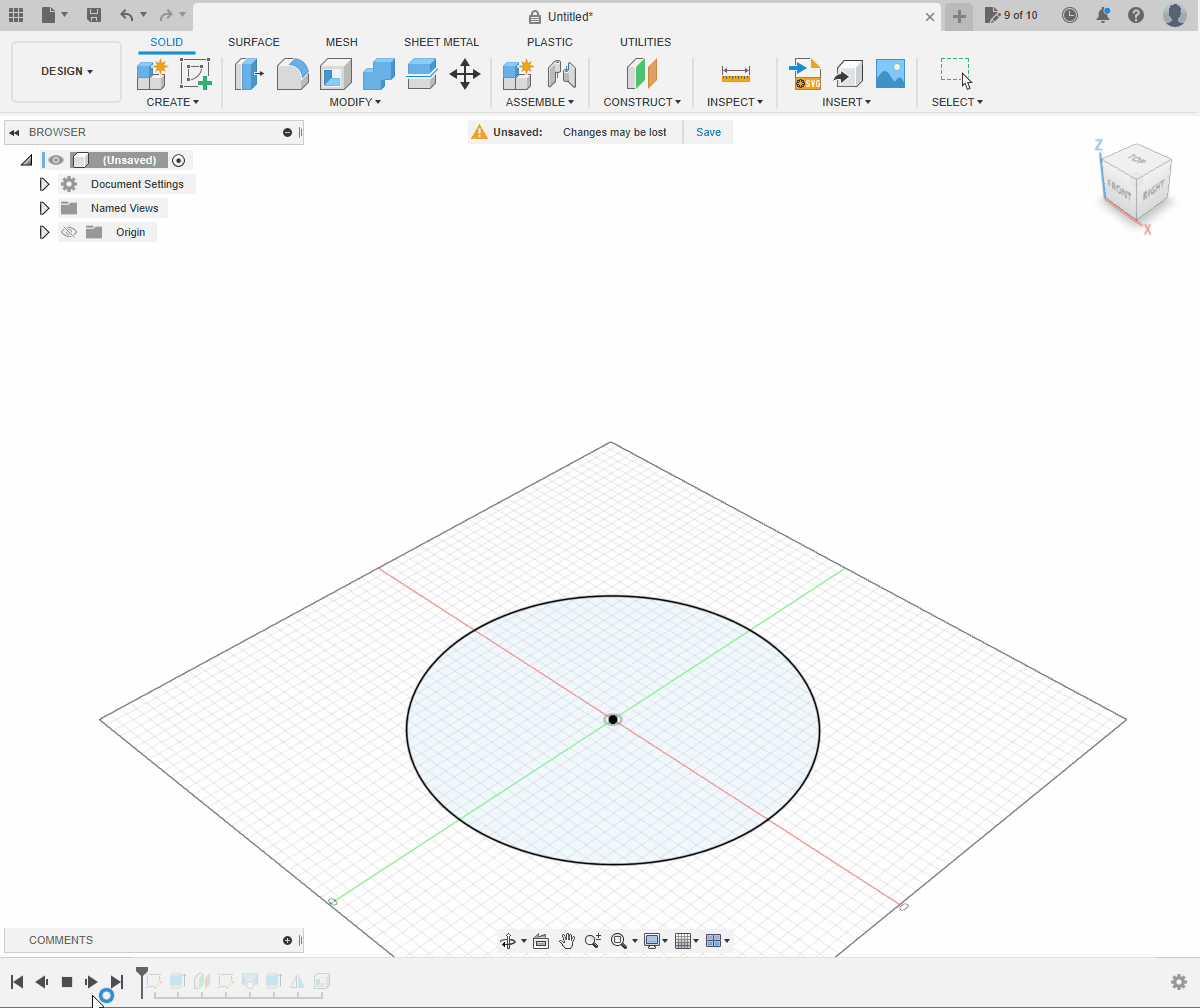Click the Shell tool icon
1200x1008 pixels.
click(336, 74)
